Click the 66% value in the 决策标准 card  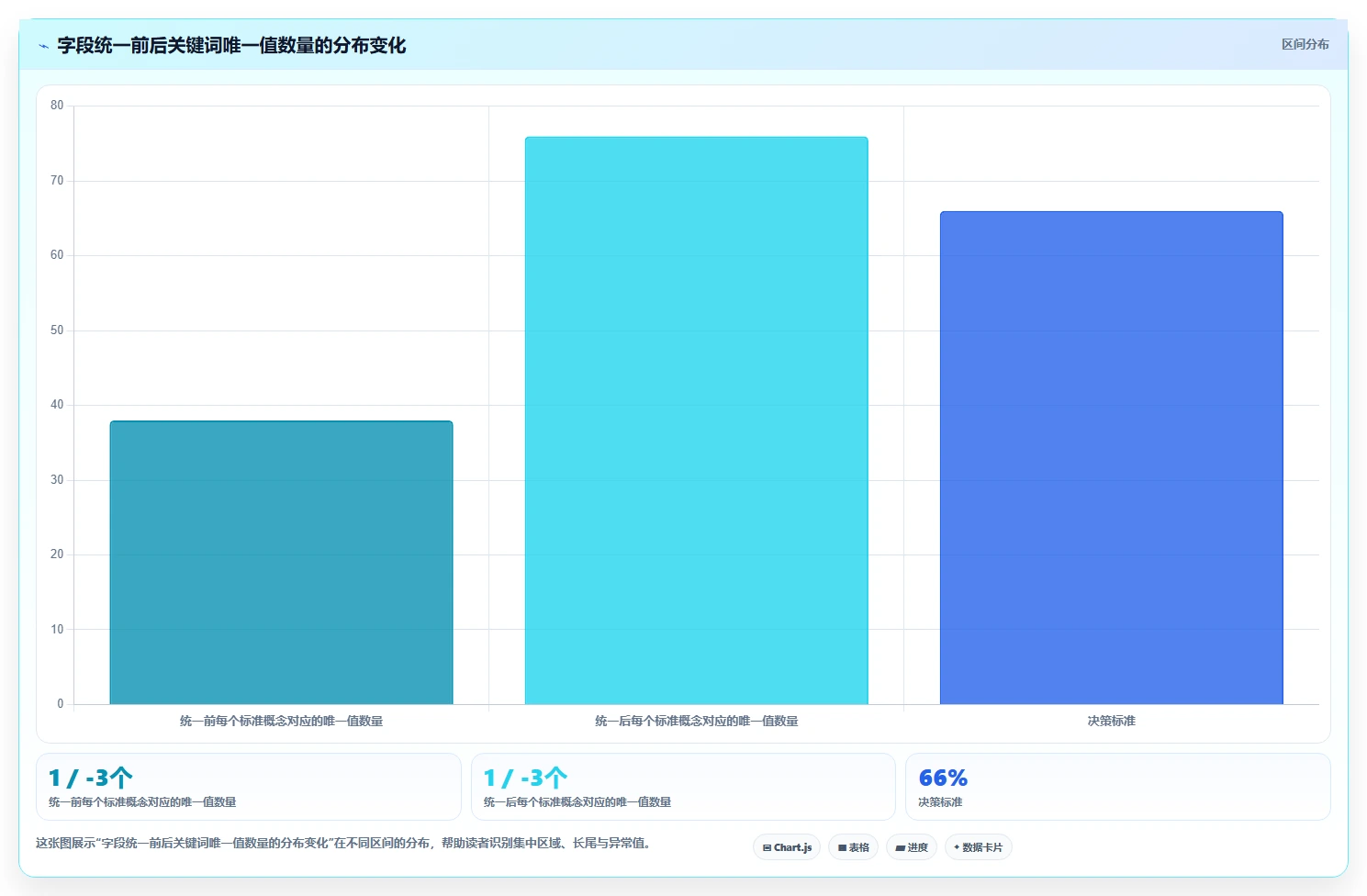(943, 778)
